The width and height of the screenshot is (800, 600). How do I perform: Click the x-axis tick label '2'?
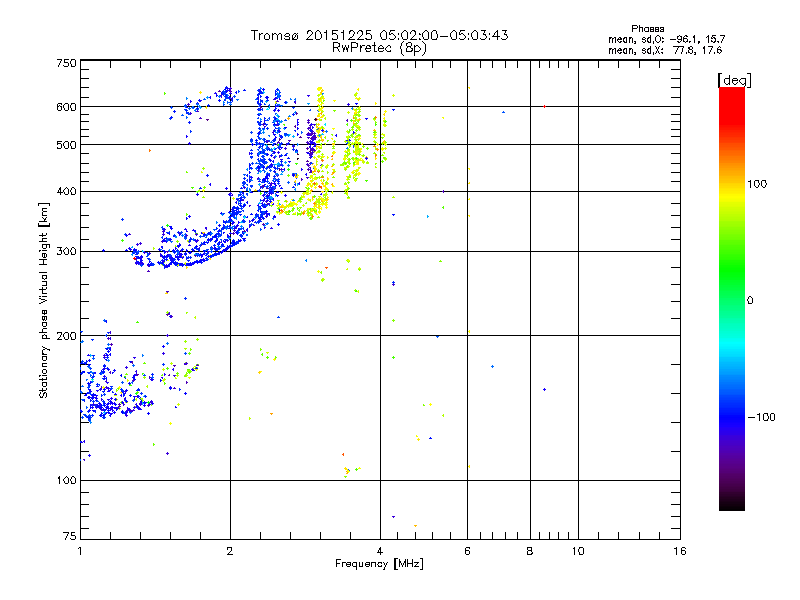click(x=230, y=551)
